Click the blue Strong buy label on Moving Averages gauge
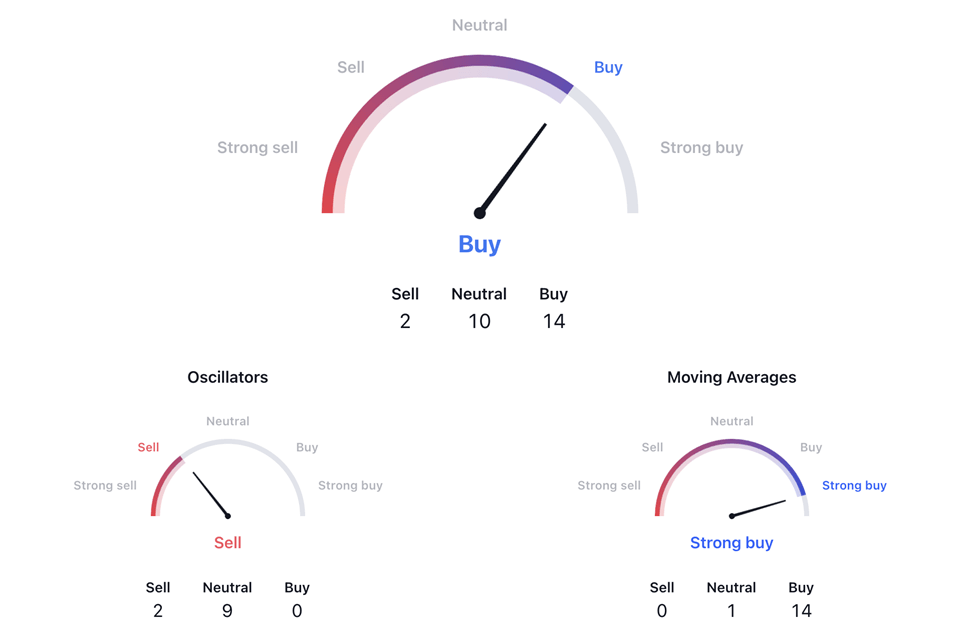The height and width of the screenshot is (640, 975). (854, 485)
